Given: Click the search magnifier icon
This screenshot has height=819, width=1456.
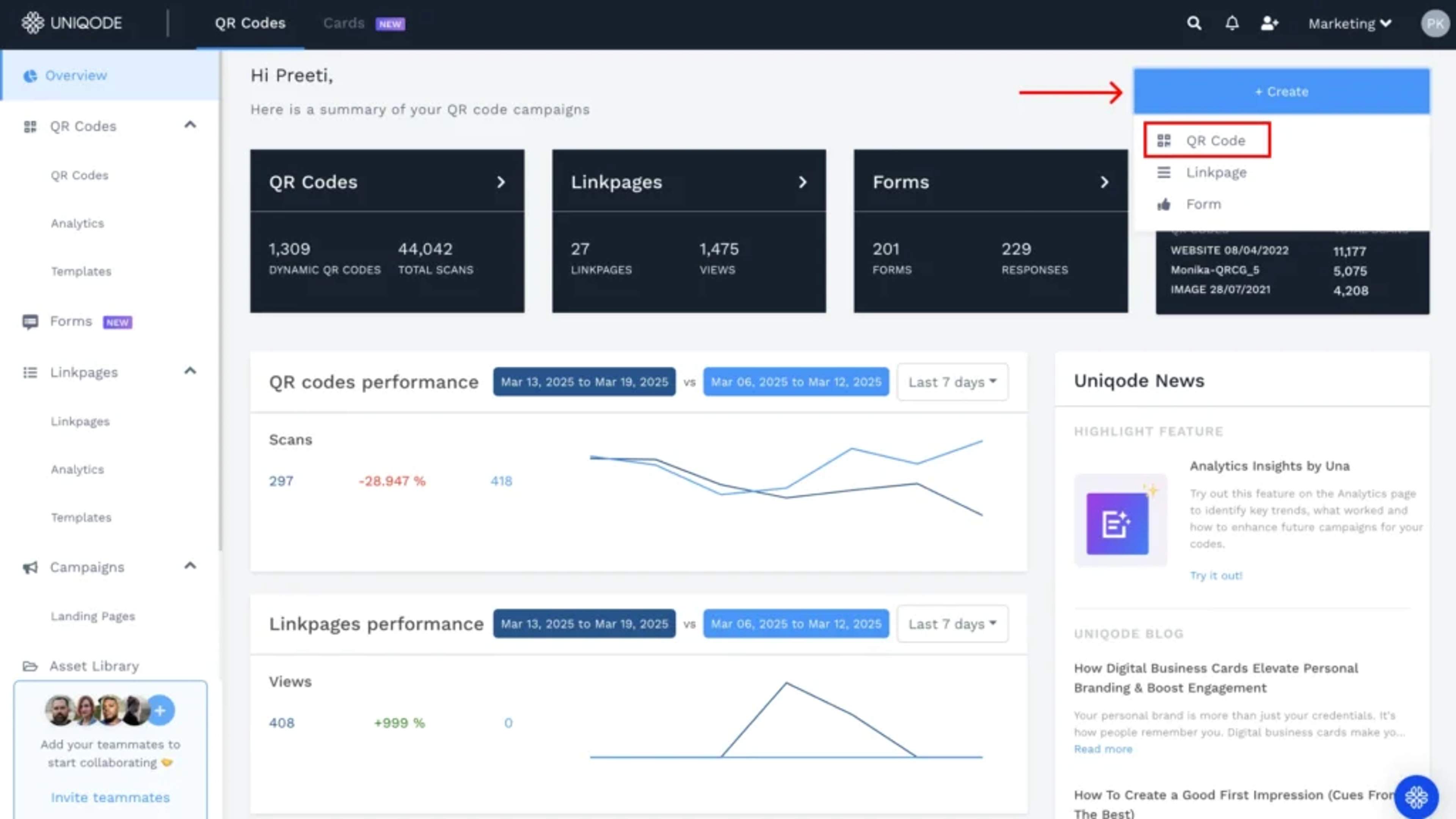Looking at the screenshot, I should coord(1194,23).
